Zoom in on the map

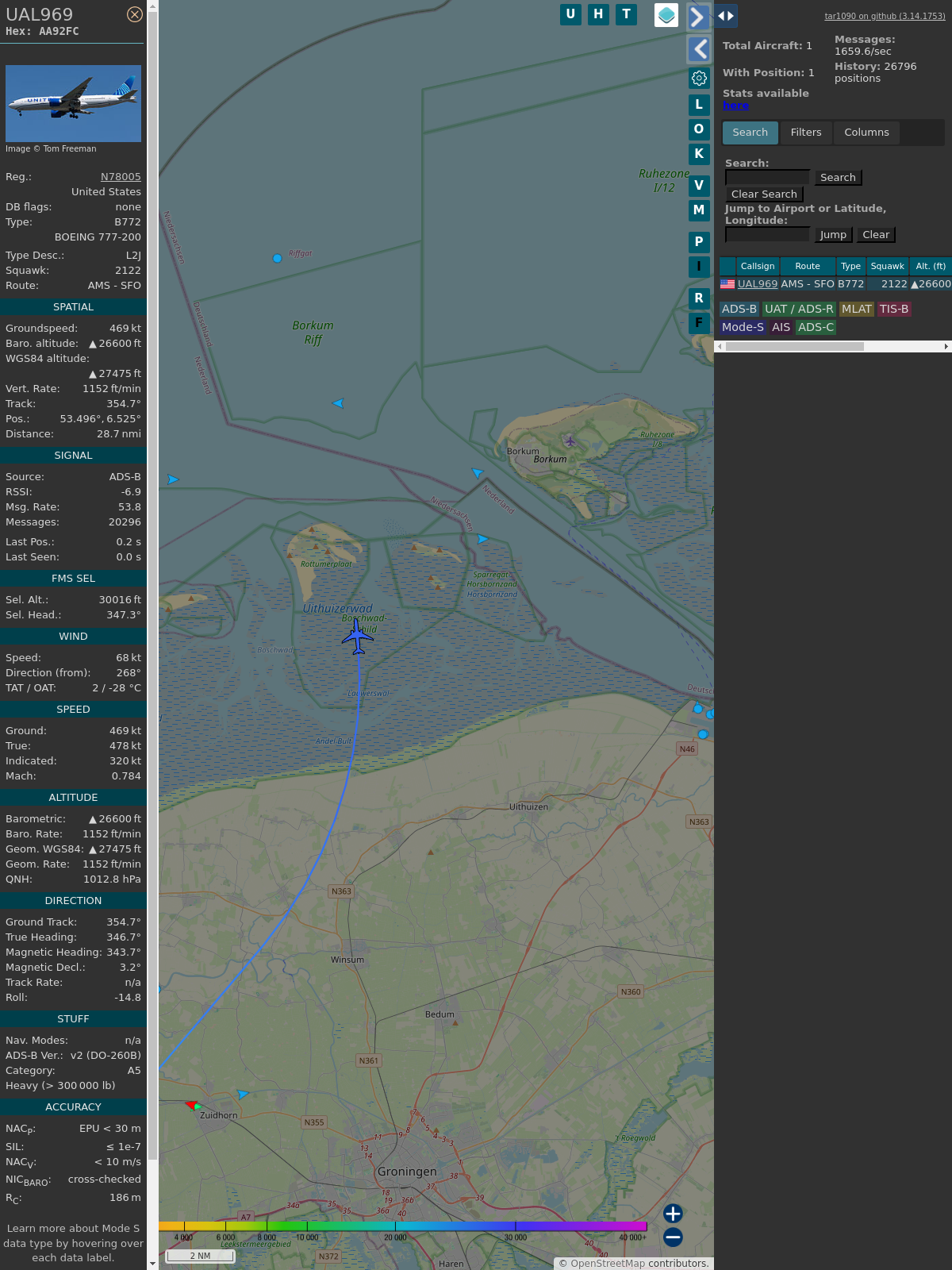(x=673, y=1214)
